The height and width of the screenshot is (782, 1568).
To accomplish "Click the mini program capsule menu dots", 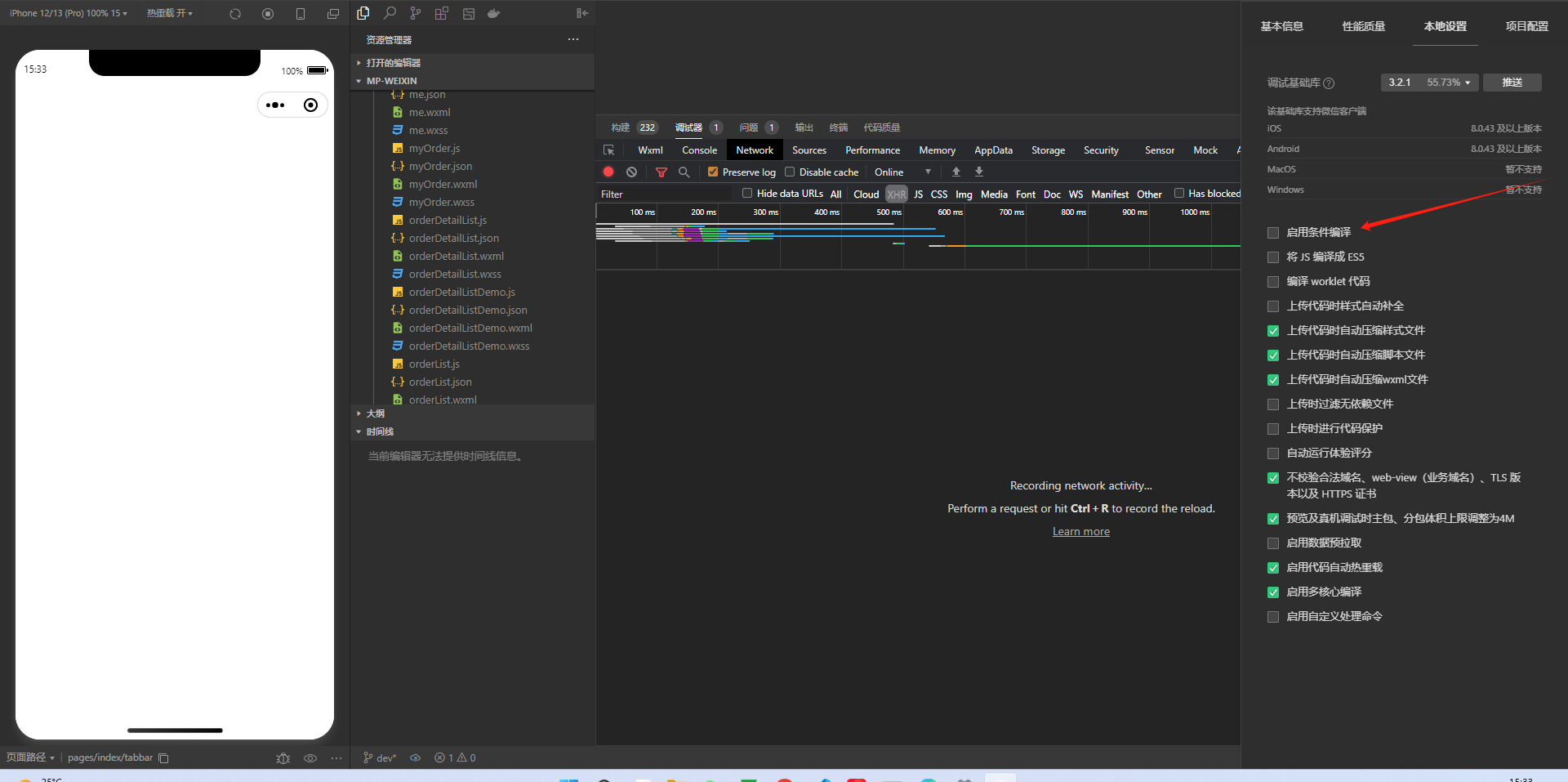I will click(276, 105).
